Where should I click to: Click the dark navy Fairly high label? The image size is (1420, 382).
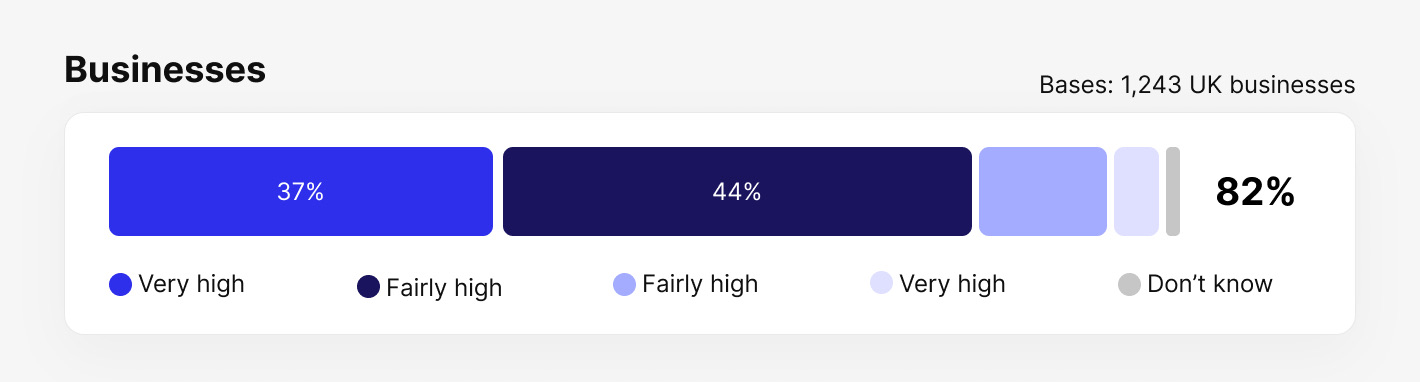444,289
